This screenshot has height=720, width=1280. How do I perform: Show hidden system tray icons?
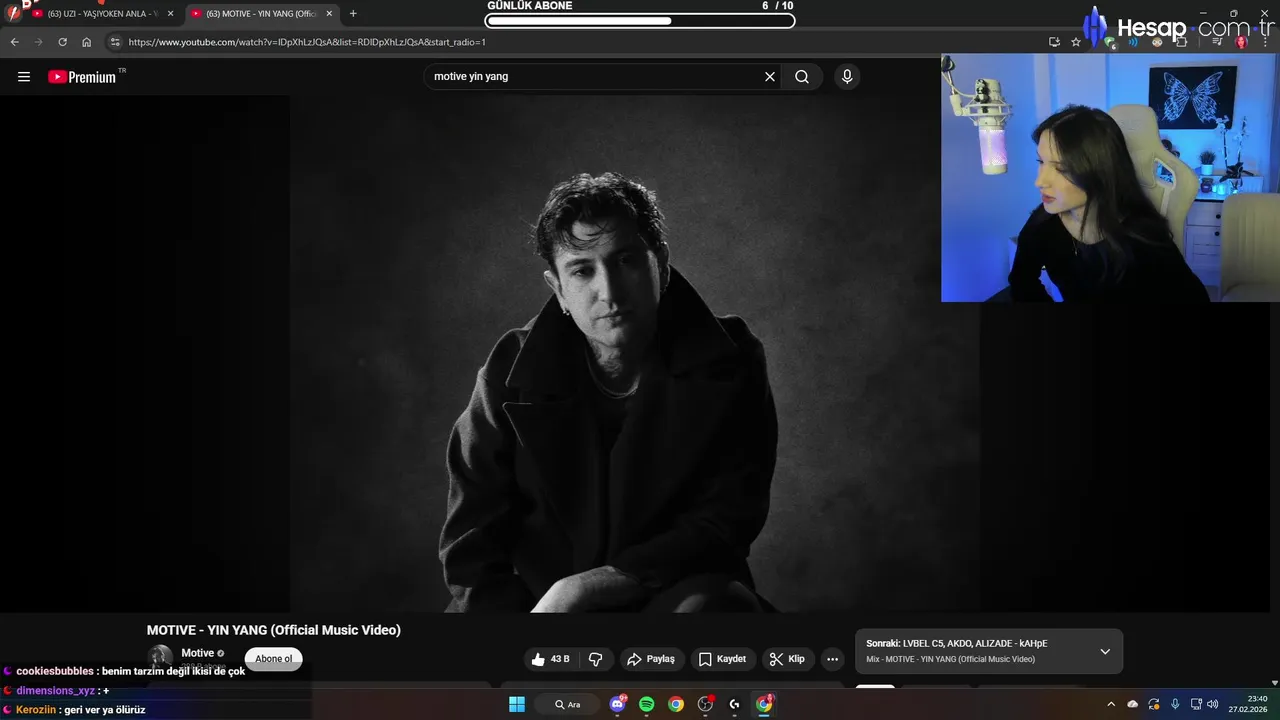1110,704
